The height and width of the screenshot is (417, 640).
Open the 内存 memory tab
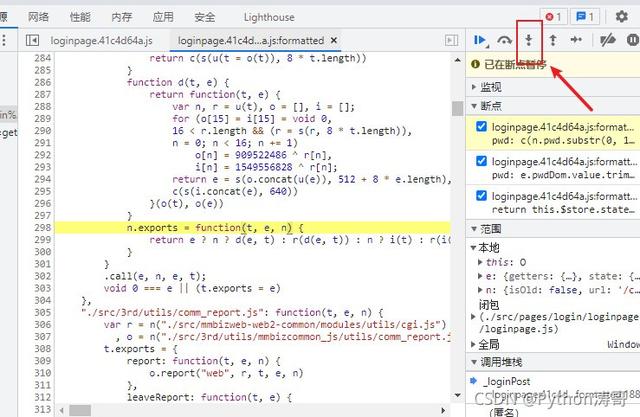pyautogui.click(x=122, y=17)
